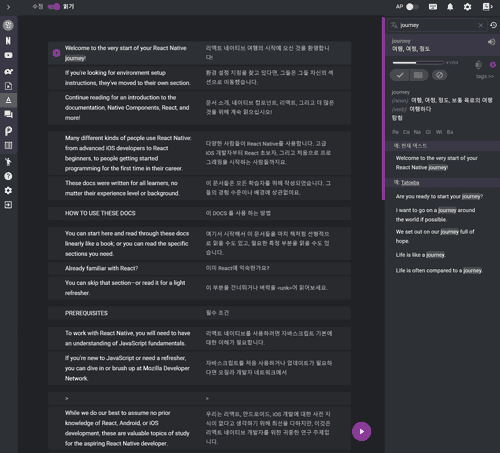Open the Ce dictionary link

[x=406, y=132]
